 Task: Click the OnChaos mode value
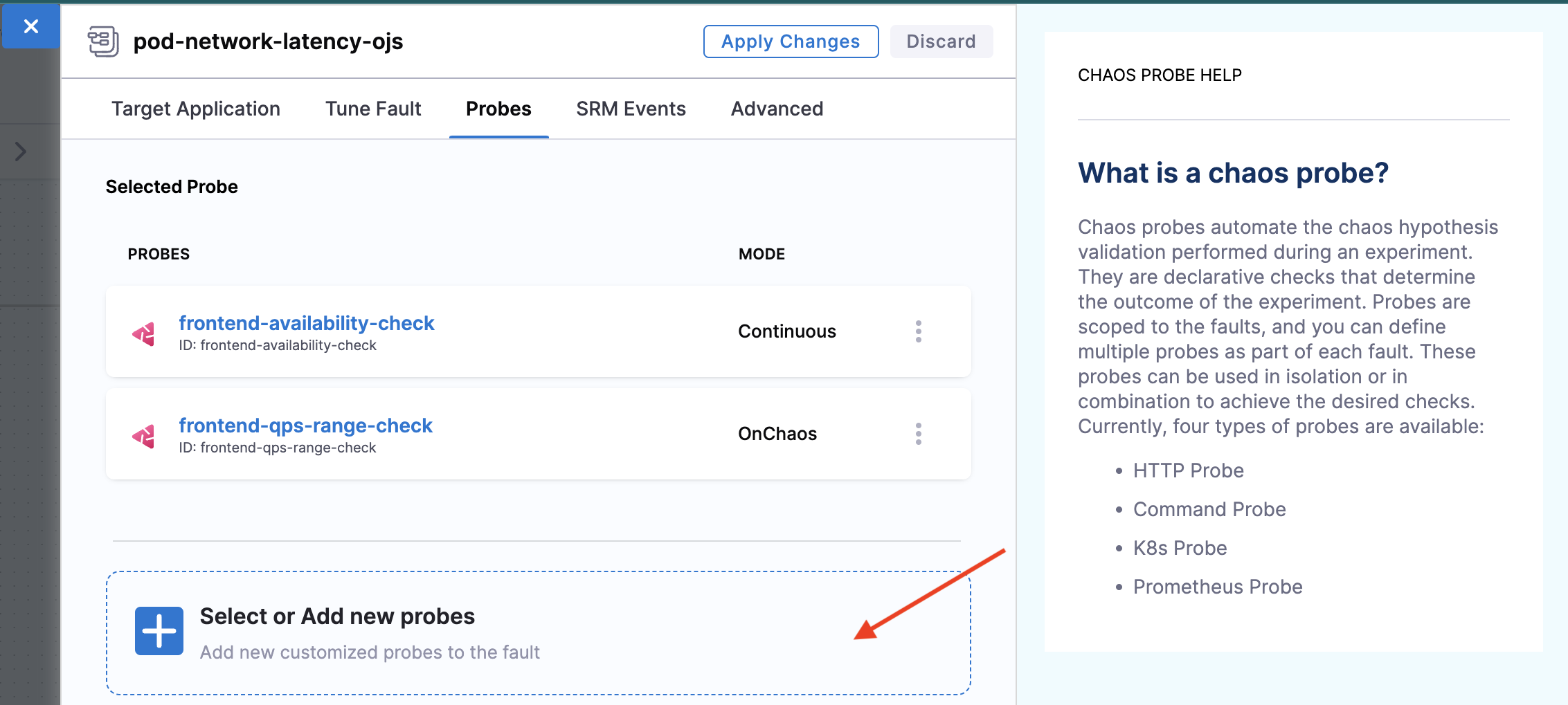click(777, 434)
